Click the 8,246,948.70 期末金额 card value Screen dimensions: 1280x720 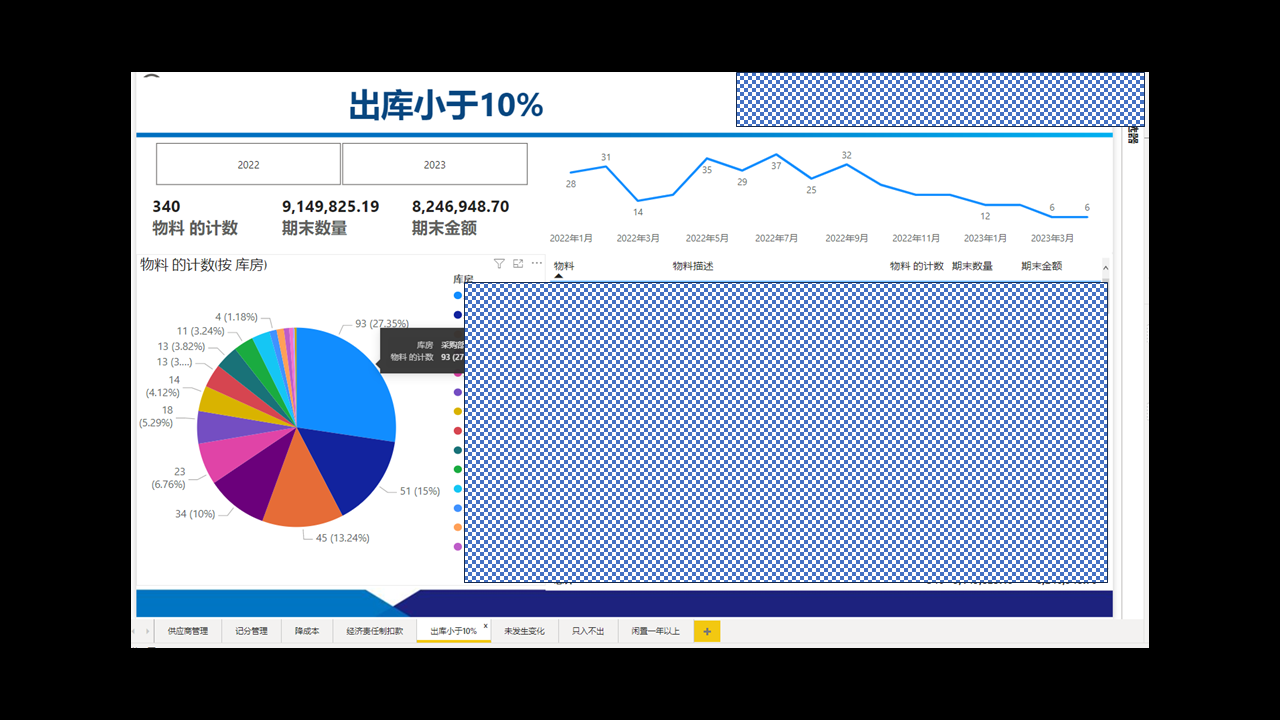[460, 207]
